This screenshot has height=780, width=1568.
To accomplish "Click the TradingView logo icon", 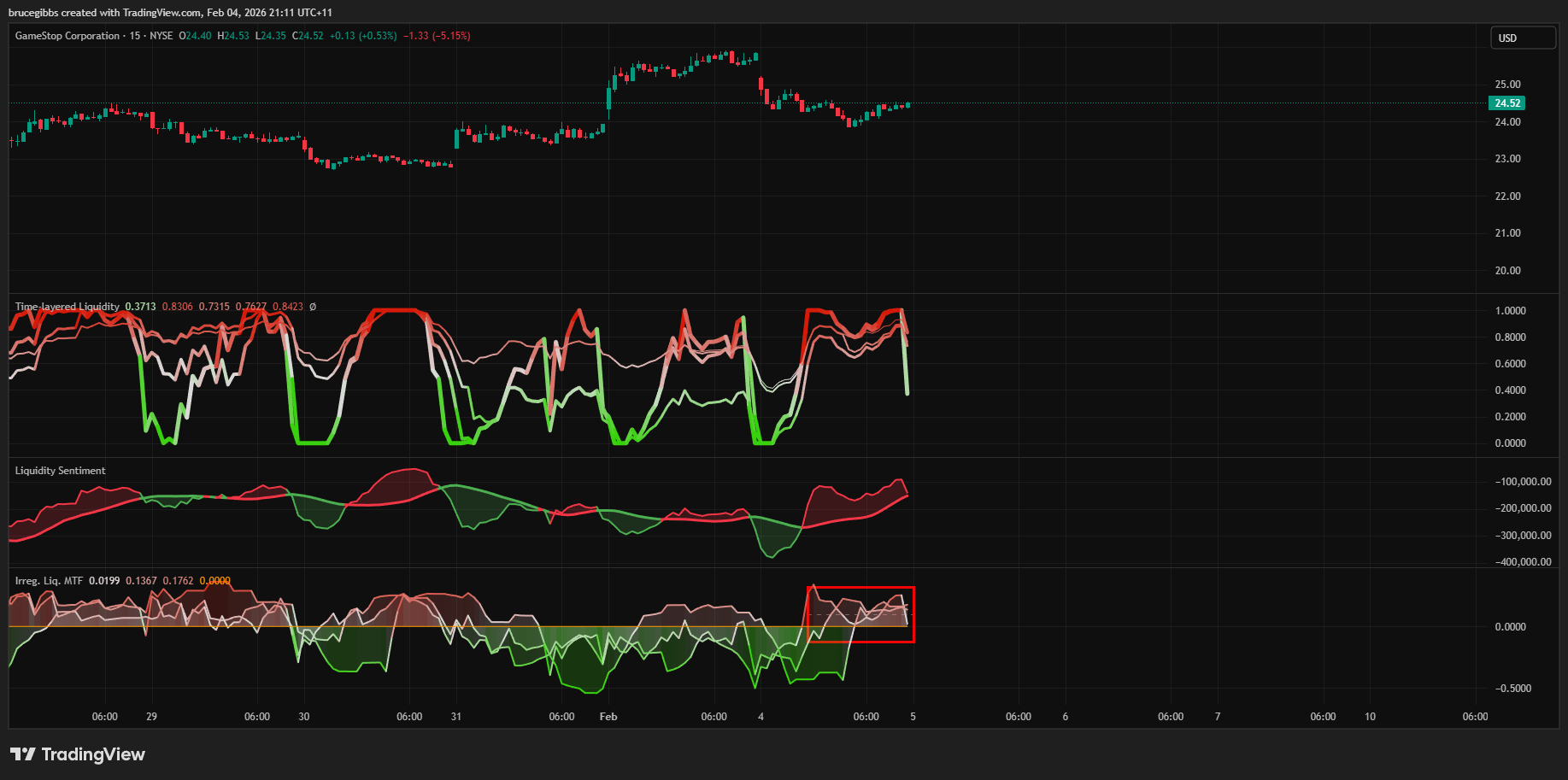I will click(23, 754).
